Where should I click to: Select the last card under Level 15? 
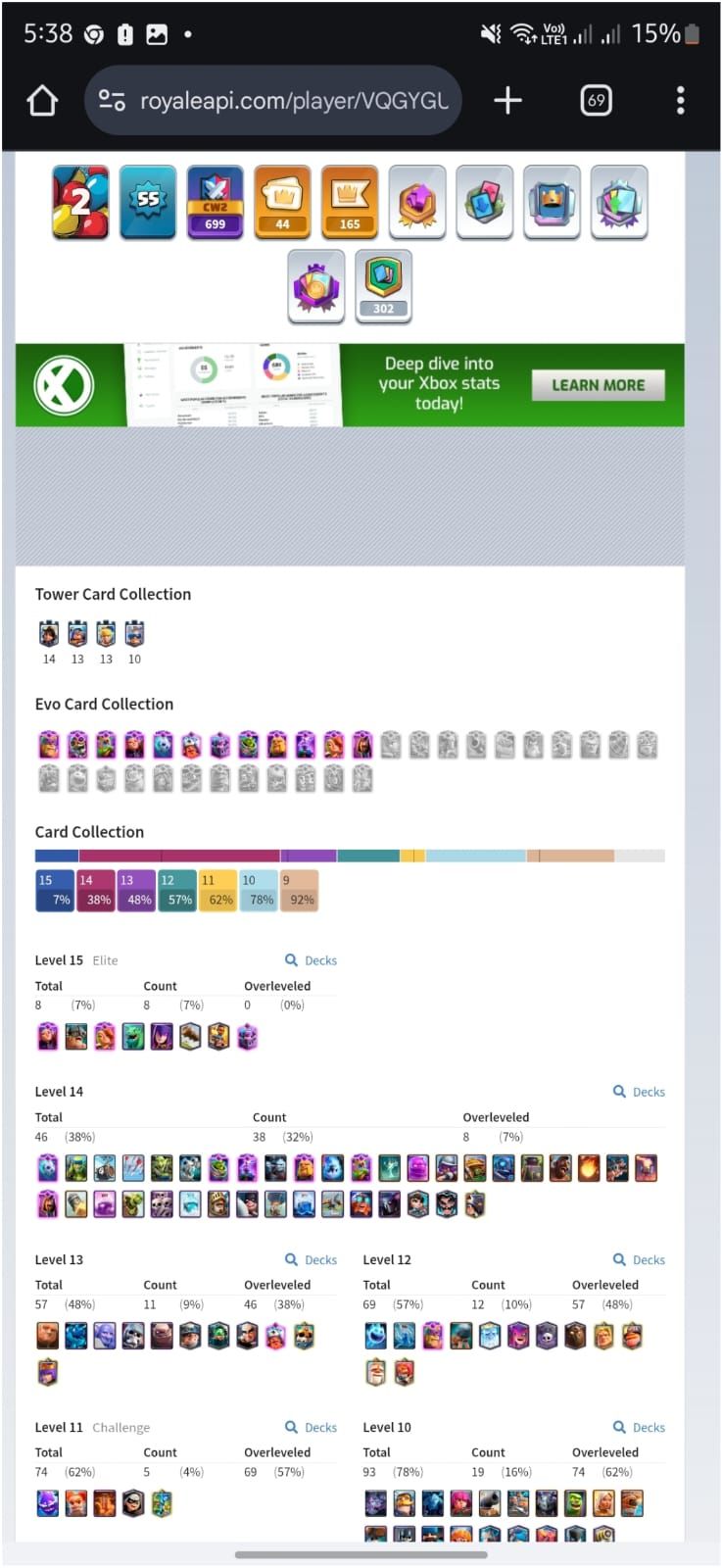[x=248, y=1036]
